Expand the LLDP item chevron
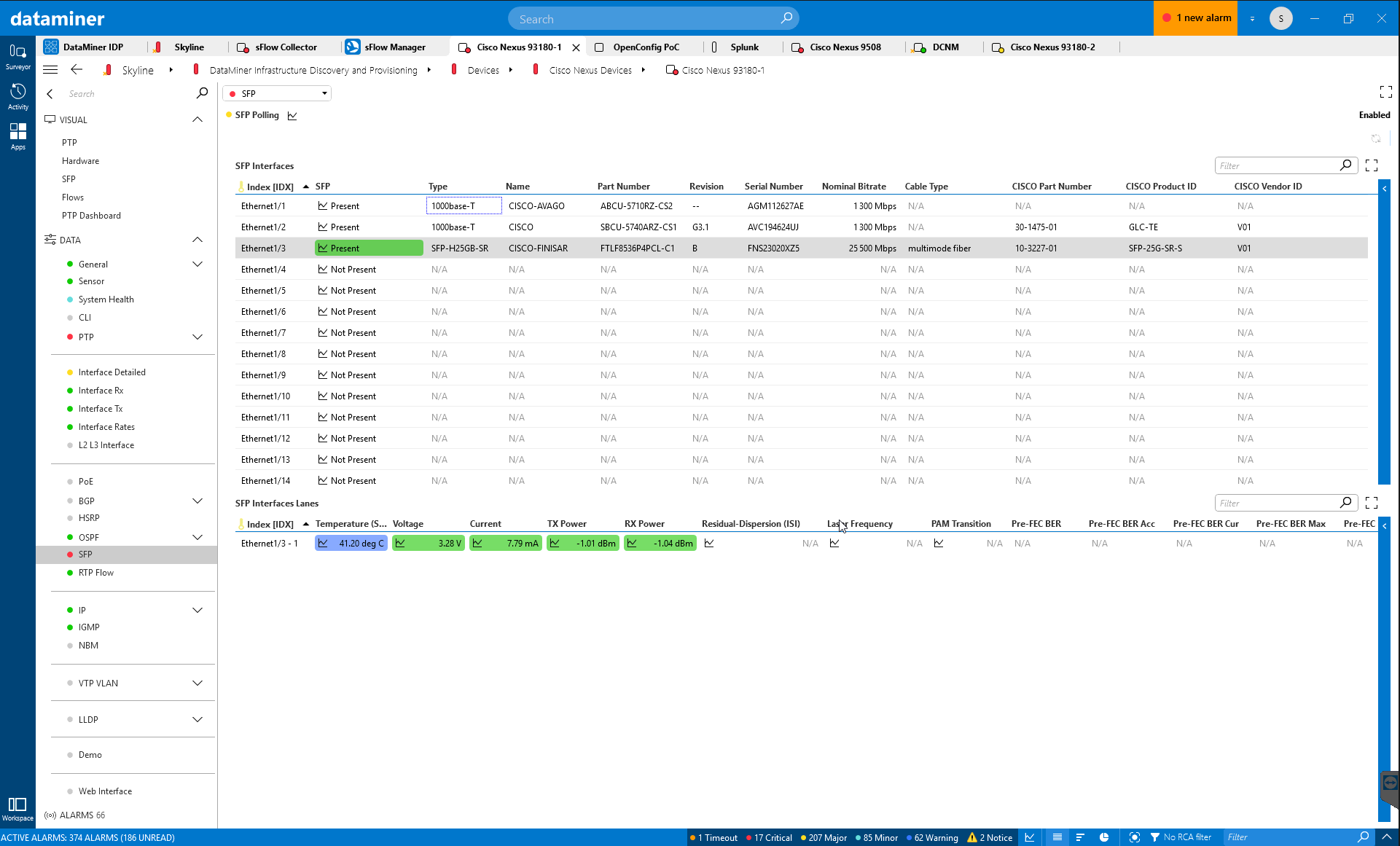The width and height of the screenshot is (1400, 846). (x=198, y=719)
